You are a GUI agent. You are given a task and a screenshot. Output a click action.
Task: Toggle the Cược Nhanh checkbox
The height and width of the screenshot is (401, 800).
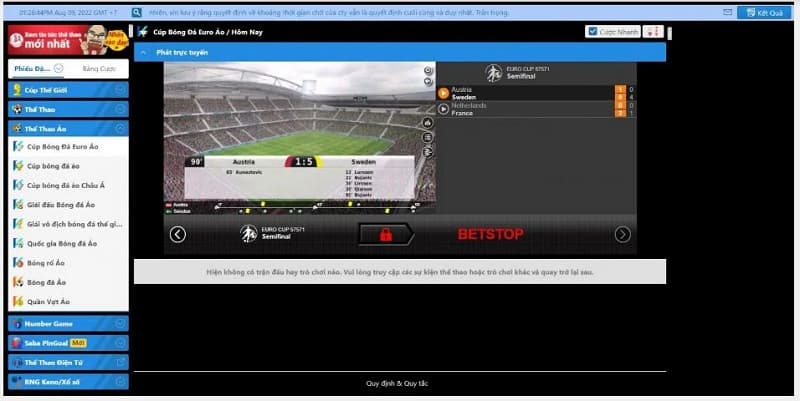[593, 32]
